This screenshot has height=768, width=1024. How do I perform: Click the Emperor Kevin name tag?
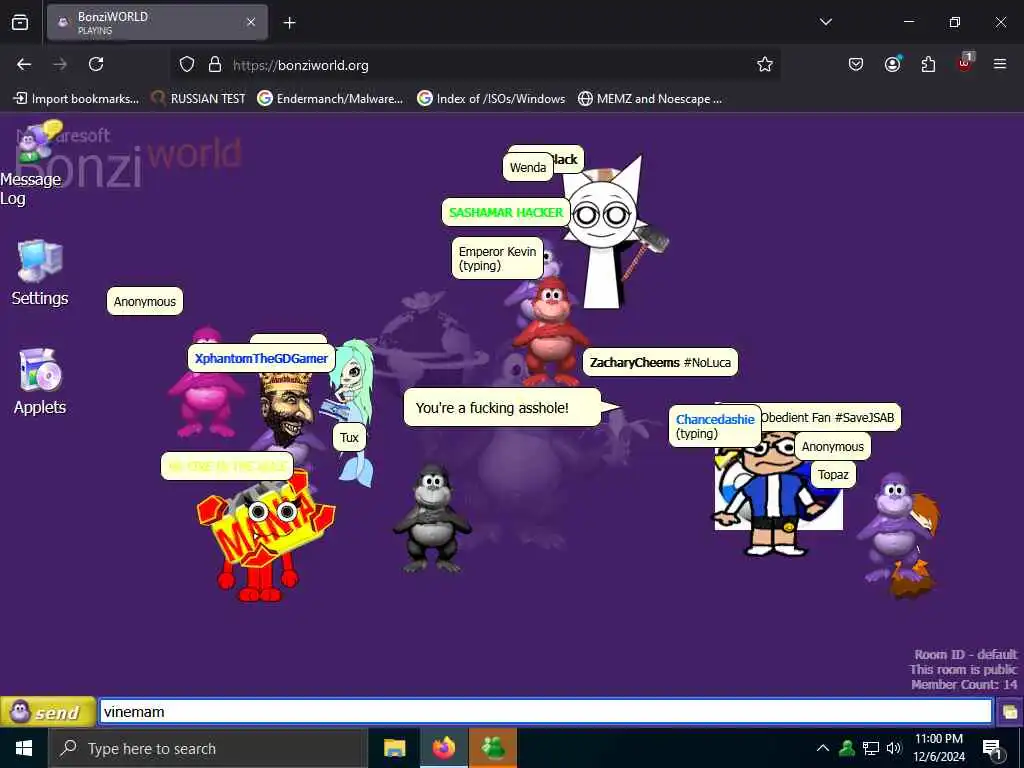pyautogui.click(x=497, y=258)
